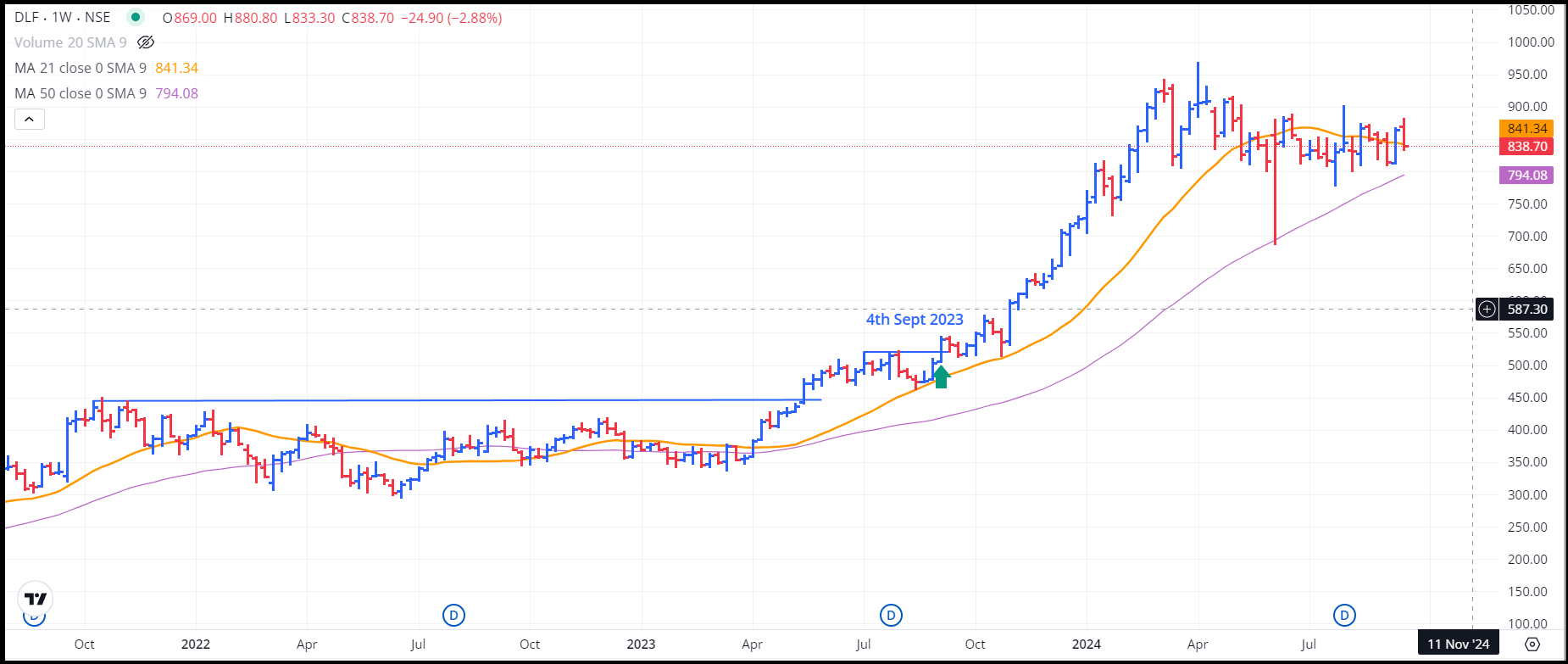Click the 2023 time axis label

point(641,644)
